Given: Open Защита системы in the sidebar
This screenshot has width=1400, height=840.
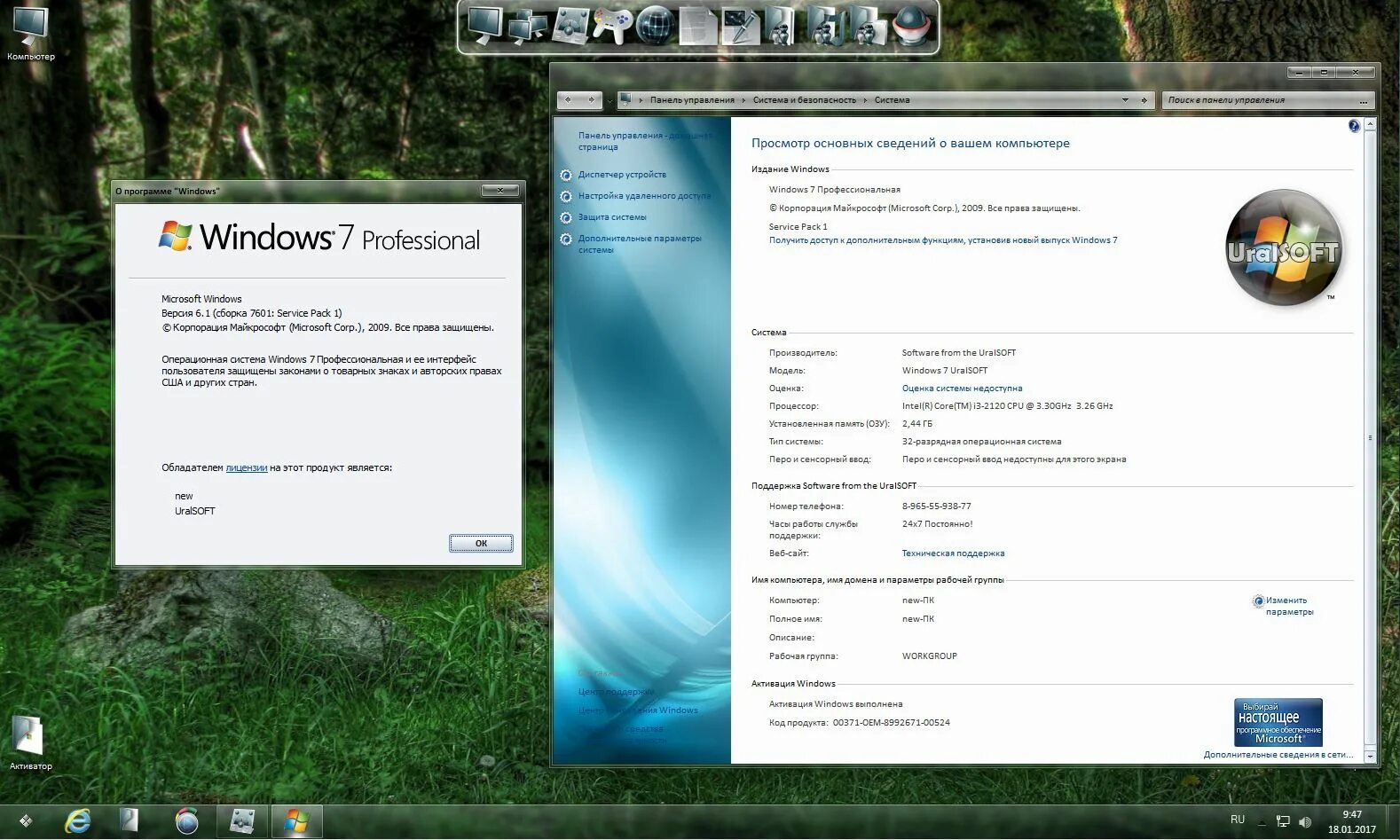Looking at the screenshot, I should [x=612, y=217].
